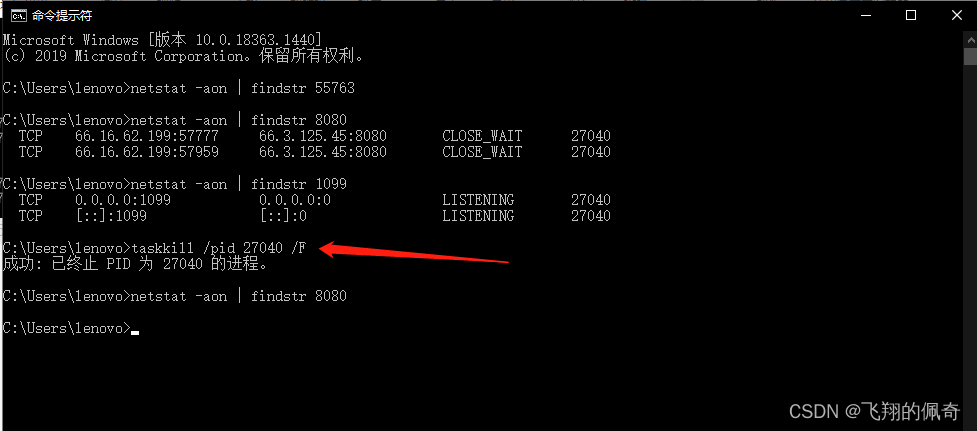The height and width of the screenshot is (431, 977).
Task: Click the Windows version 10.0.18363.1440 text
Action: pos(236,40)
